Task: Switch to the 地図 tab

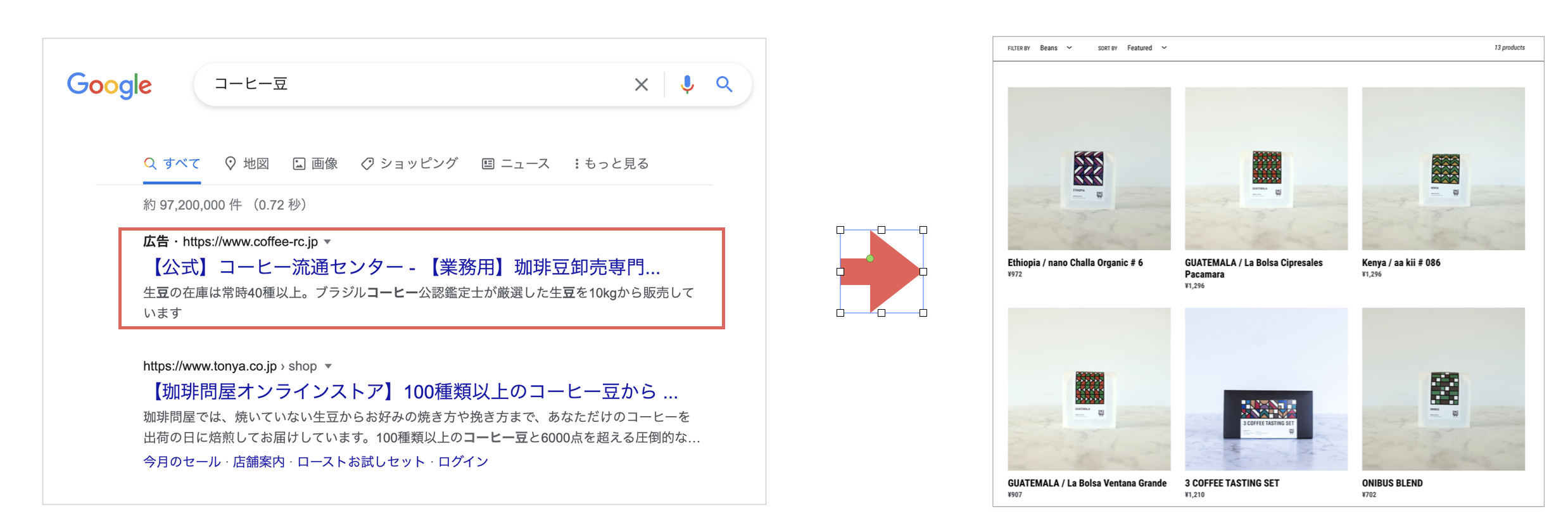Action: 247,163
